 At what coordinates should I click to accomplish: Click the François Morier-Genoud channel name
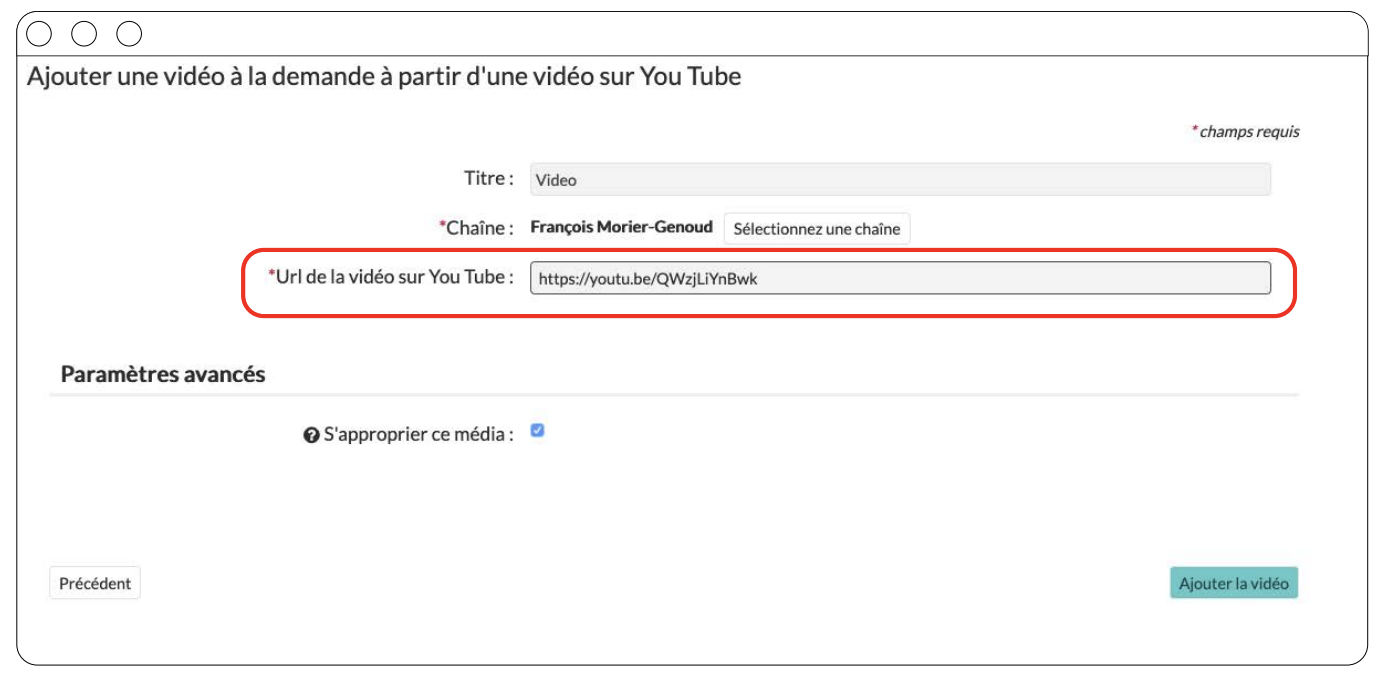(x=621, y=227)
